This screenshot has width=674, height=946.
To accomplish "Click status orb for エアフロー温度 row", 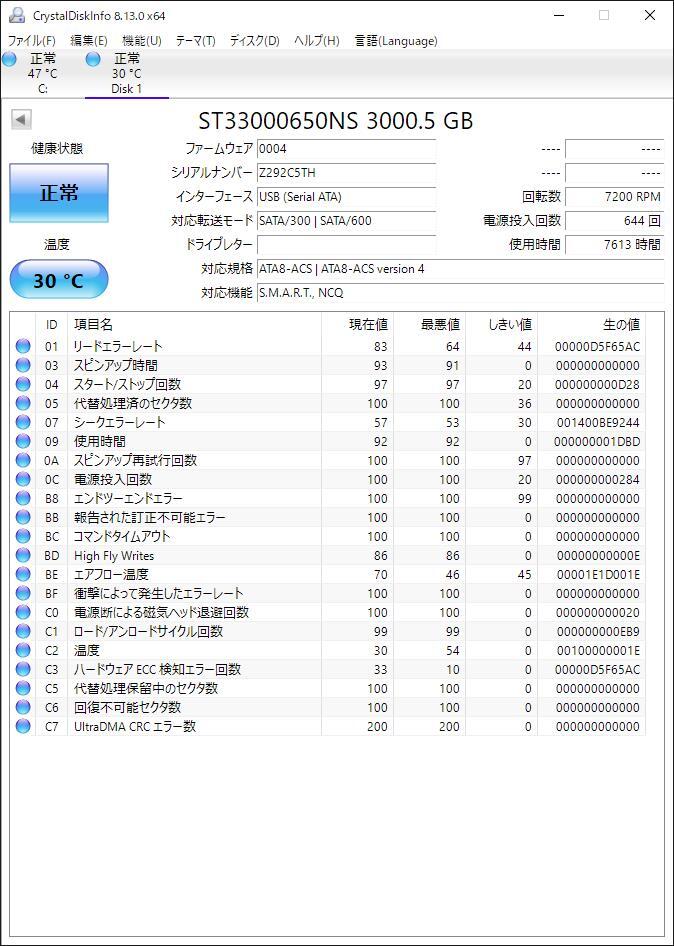I will (x=23, y=574).
